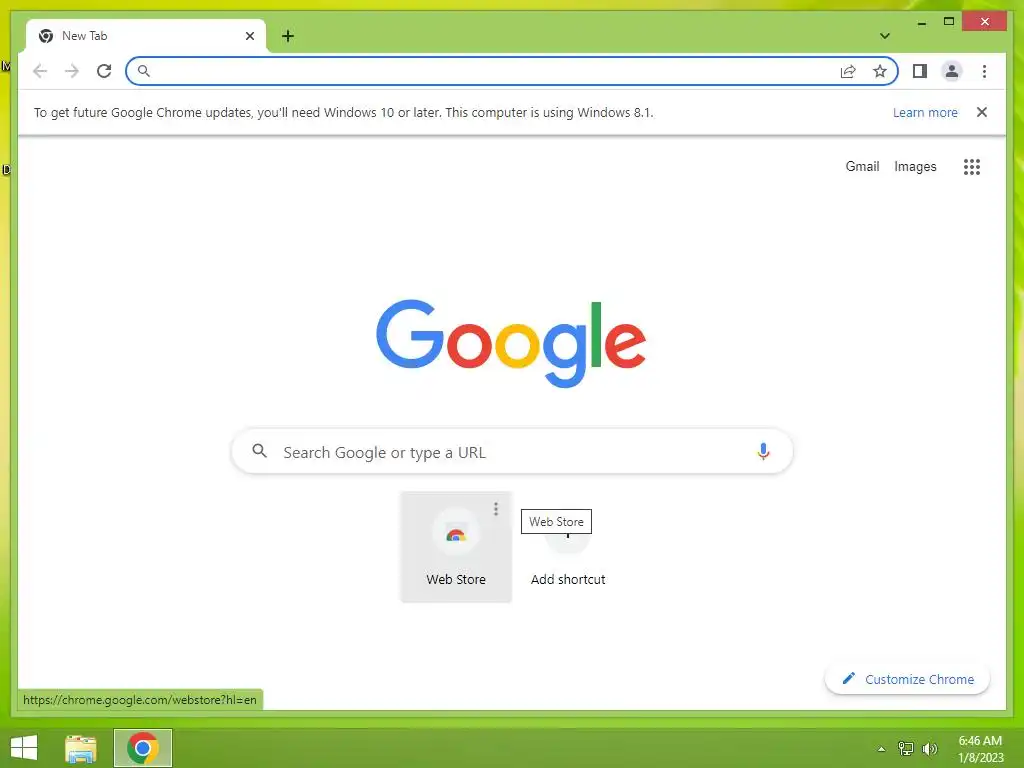Image resolution: width=1024 pixels, height=768 pixels.
Task: Click the browser back arrow
Action: 40,71
